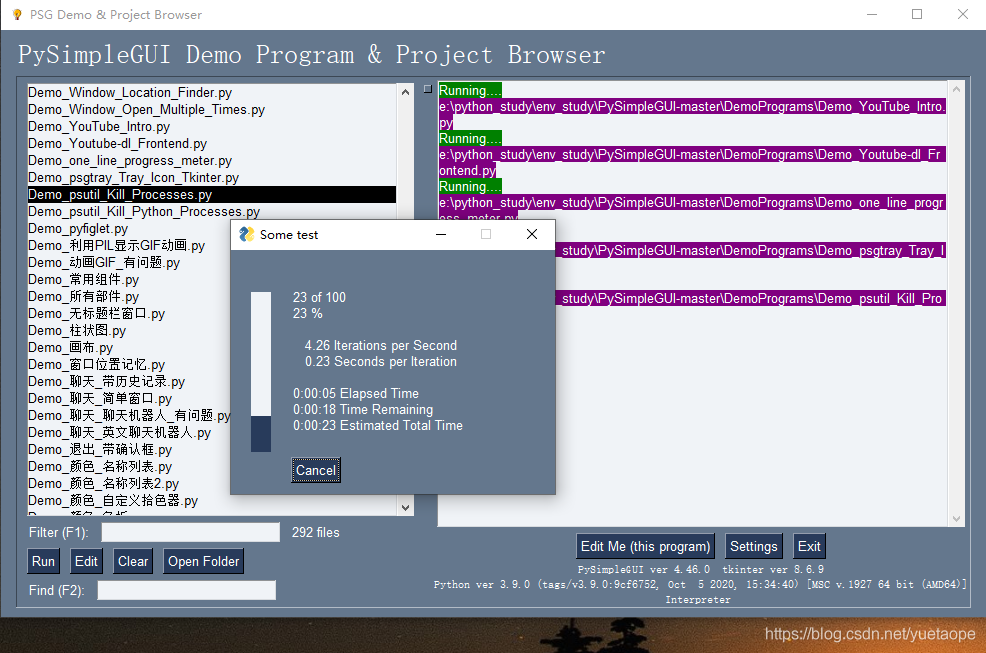Select Demo_画布.py
The width and height of the screenshot is (986, 653).
129,347
